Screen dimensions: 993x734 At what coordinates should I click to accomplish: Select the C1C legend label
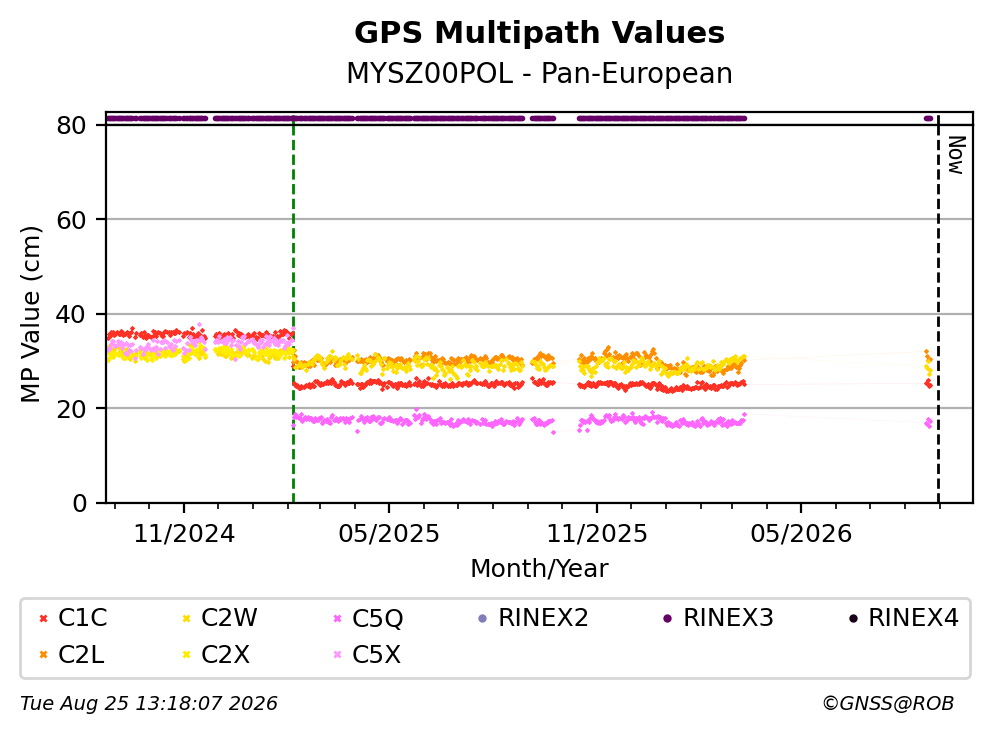pyautogui.click(x=82, y=618)
